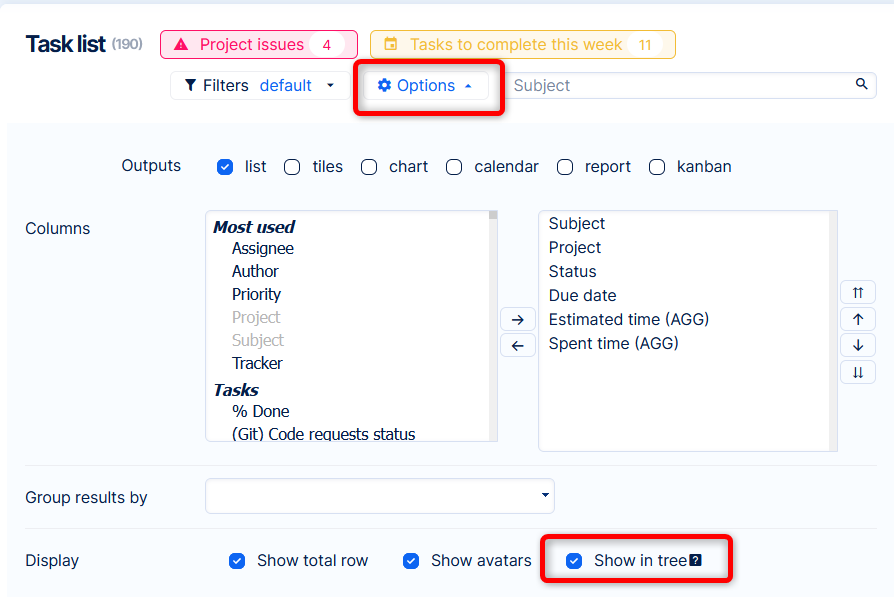The height and width of the screenshot is (597, 894).
Task: Uncheck the list output checkbox
Action: pos(225,167)
